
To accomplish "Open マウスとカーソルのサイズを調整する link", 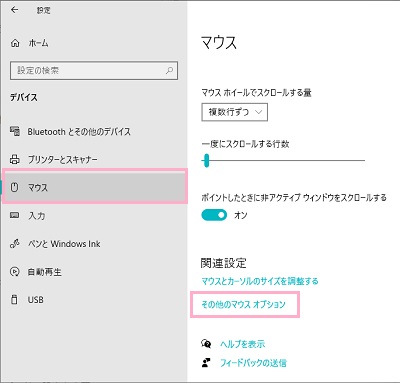I will point(260,281).
